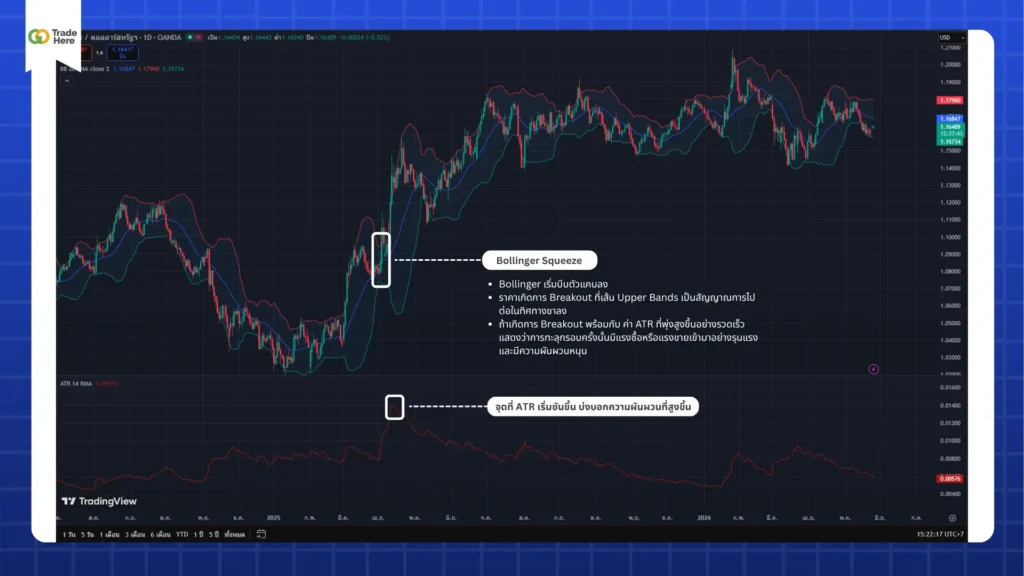Click the 15:22:17 UTC+7 timezone clock
Image resolution: width=1024 pixels, height=576 pixels.
tap(940, 534)
